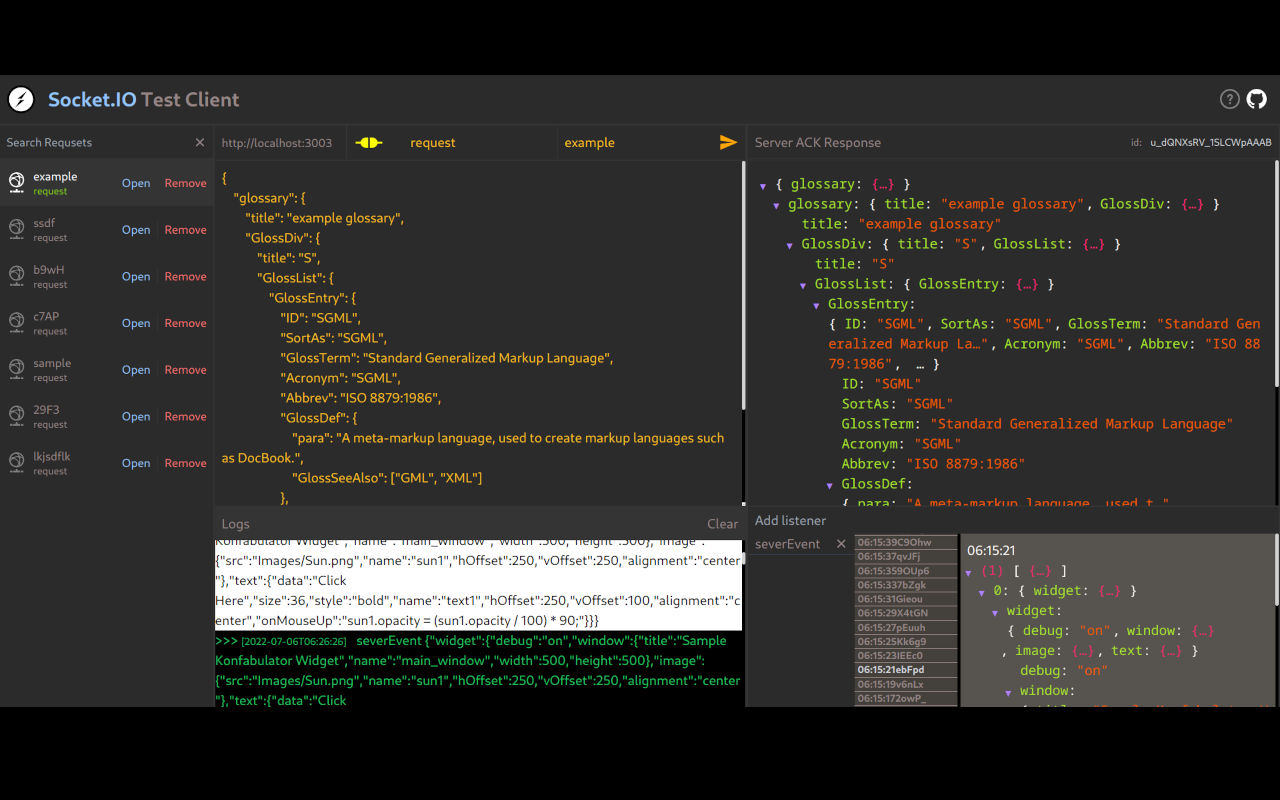Viewport: 1280px width, 800px height.
Task: Click the socket icon next to the example request
Action: (x=17, y=182)
